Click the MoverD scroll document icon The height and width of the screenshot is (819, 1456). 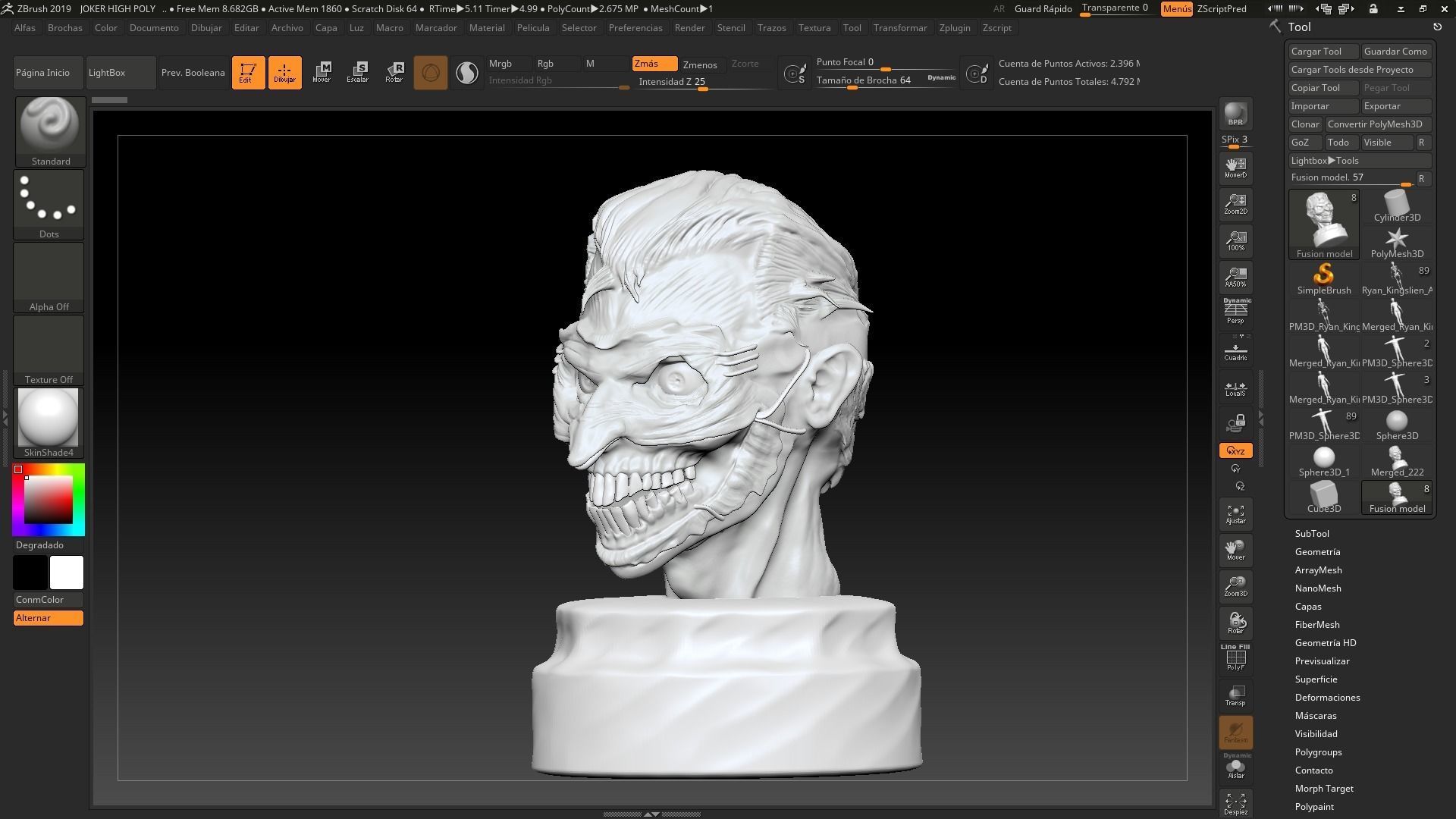[1235, 168]
